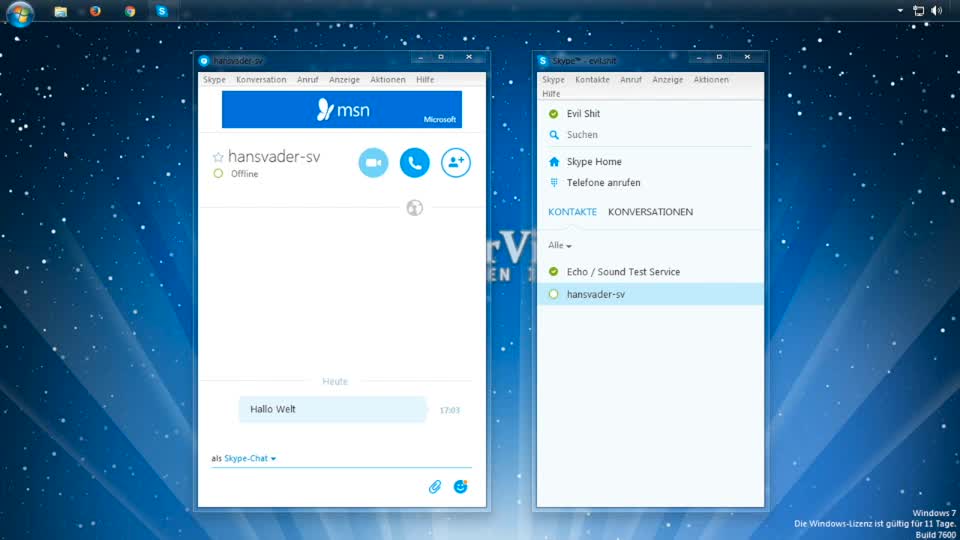
Task: Click the 17:03 message timestamp
Action: (x=449, y=410)
